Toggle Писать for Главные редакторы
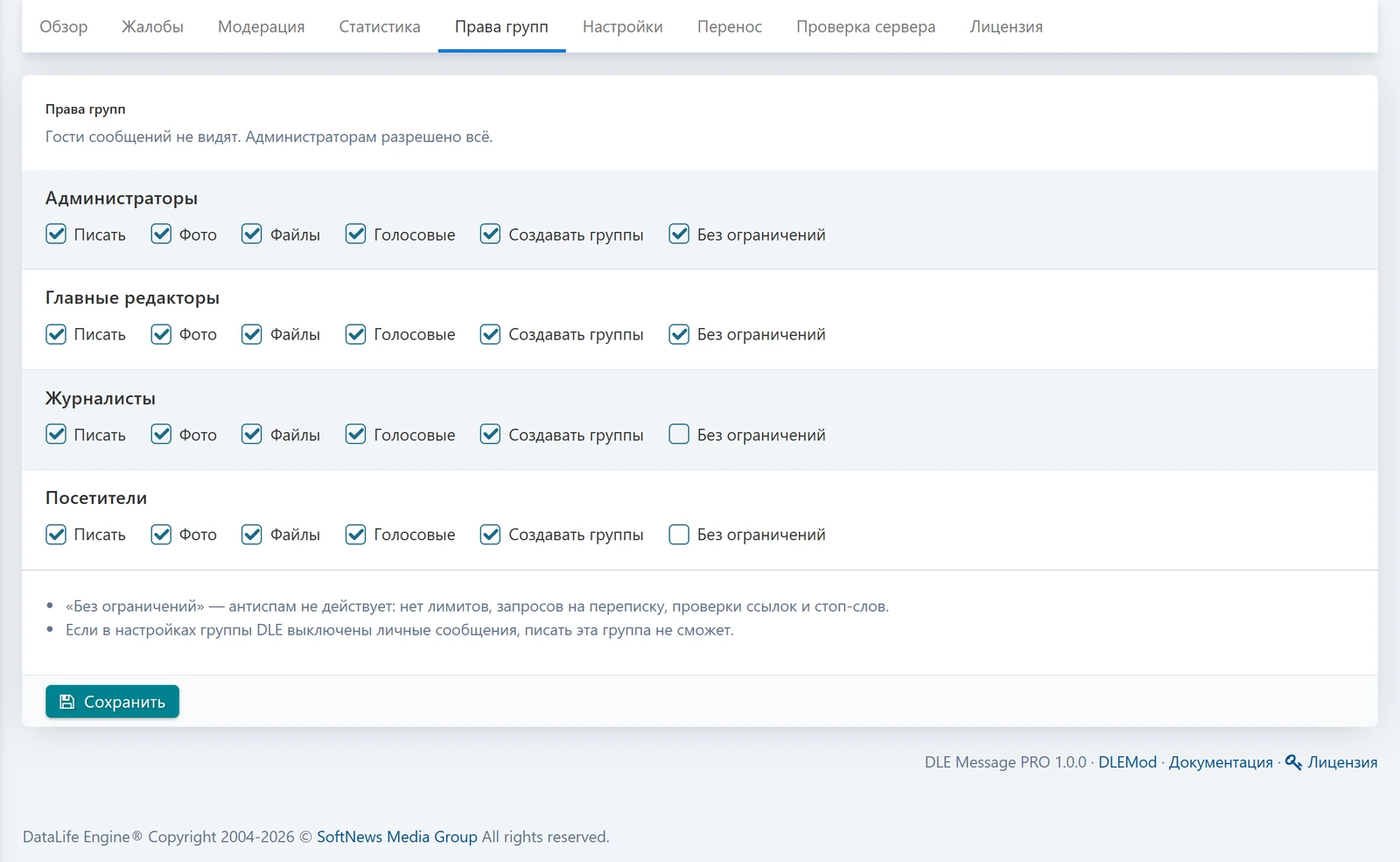 (x=56, y=334)
